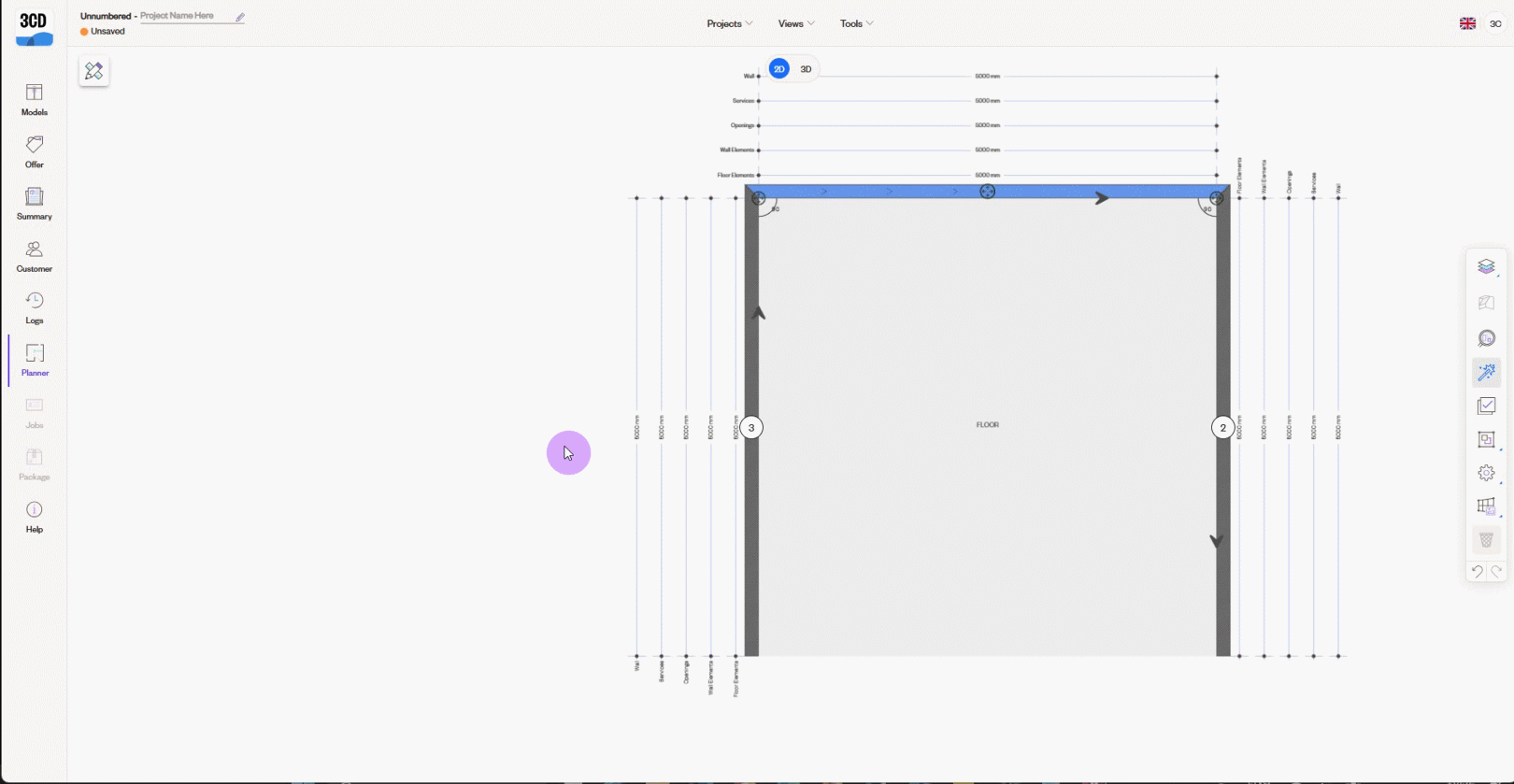Open the Logs section
This screenshot has height=784, width=1514.
coord(35,307)
